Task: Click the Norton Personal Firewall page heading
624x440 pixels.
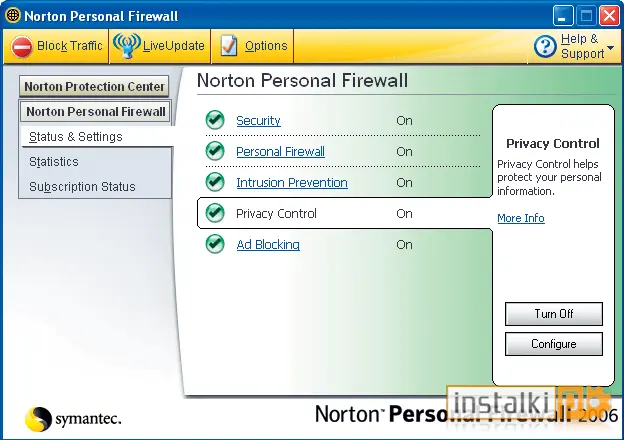Action: pyautogui.click(x=302, y=80)
